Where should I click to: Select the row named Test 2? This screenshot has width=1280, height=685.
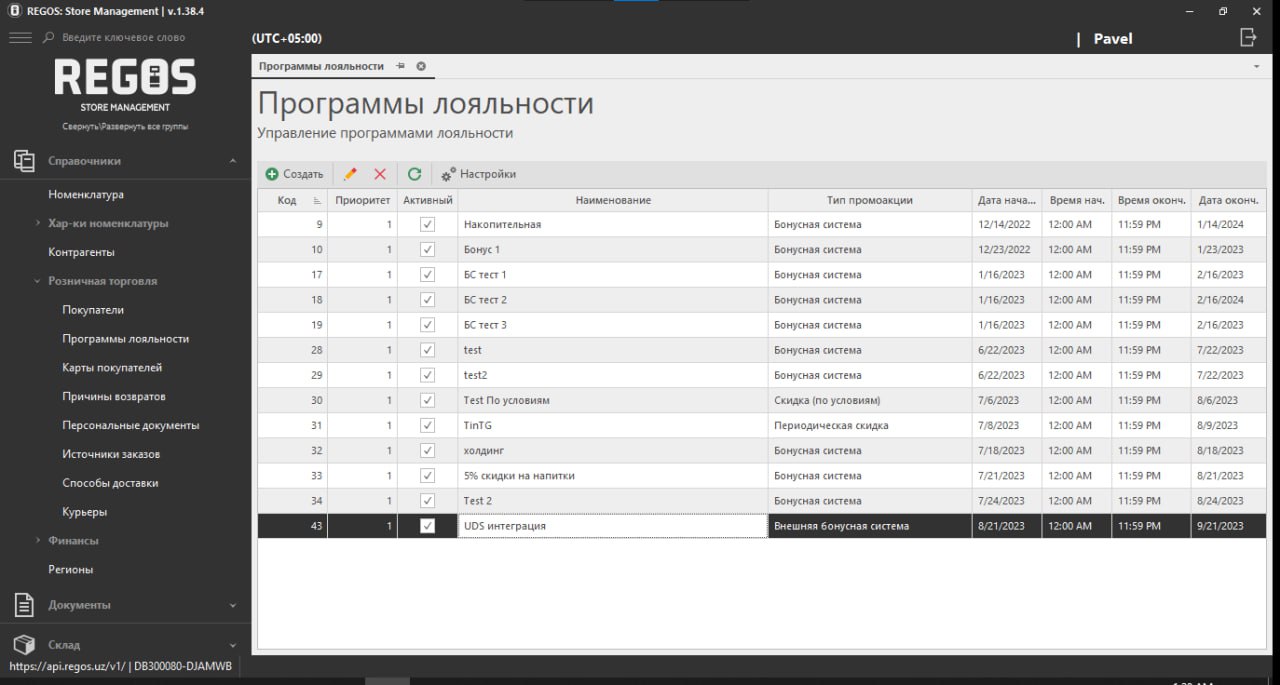point(762,500)
